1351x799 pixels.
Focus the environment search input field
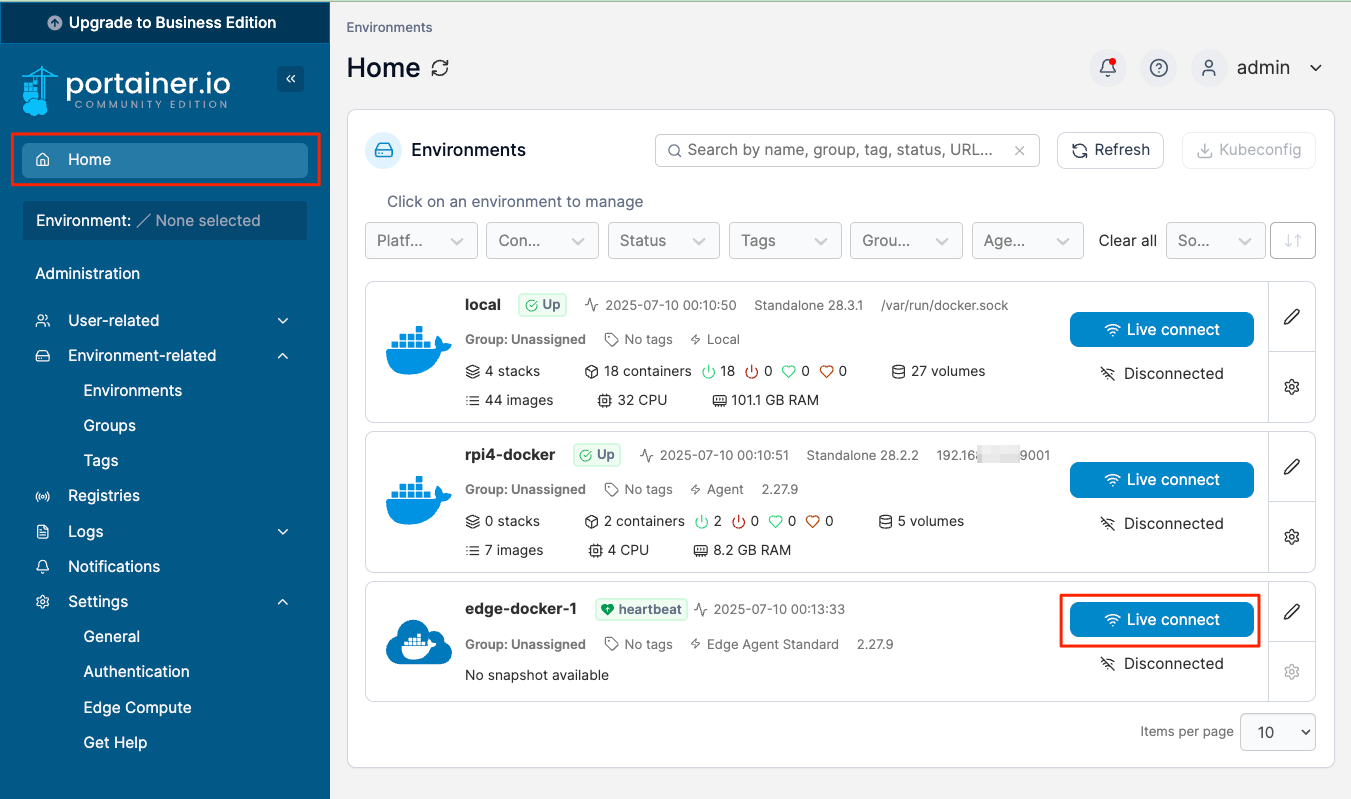click(x=847, y=150)
